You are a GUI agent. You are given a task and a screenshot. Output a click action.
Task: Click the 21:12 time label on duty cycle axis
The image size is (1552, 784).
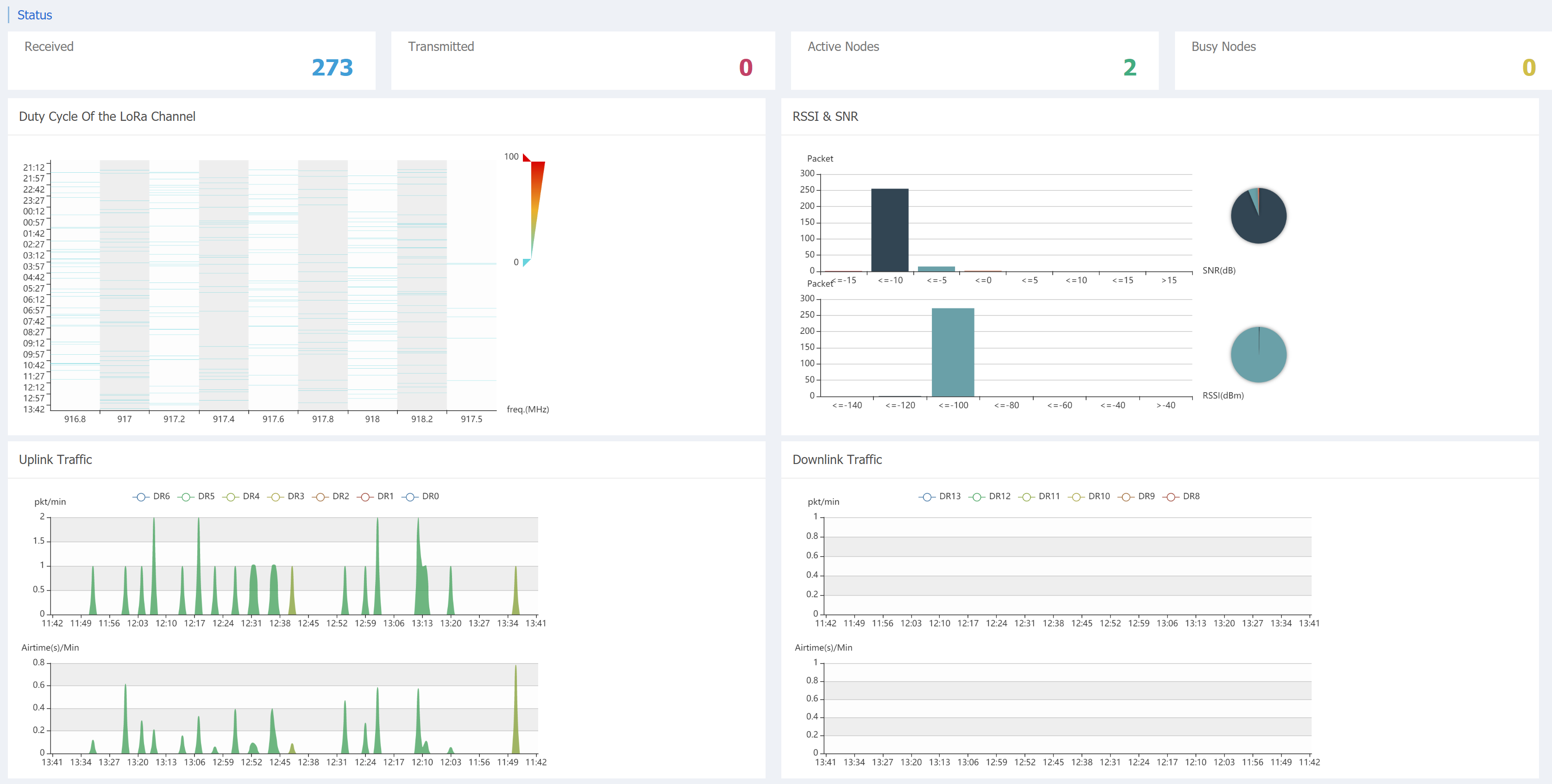pos(34,168)
